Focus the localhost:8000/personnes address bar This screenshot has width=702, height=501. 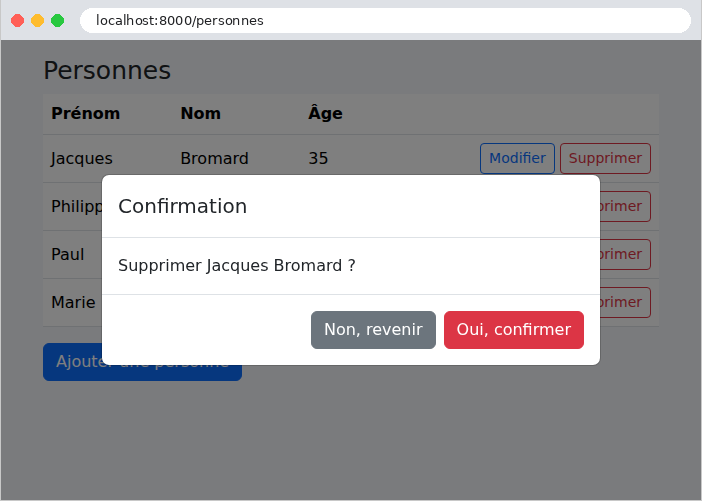pos(385,21)
